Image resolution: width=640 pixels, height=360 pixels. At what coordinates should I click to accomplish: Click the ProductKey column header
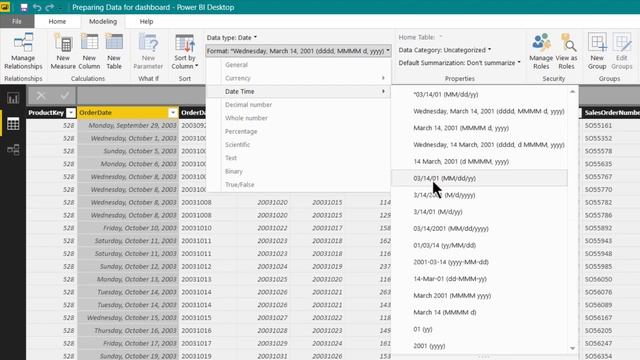(x=46, y=113)
